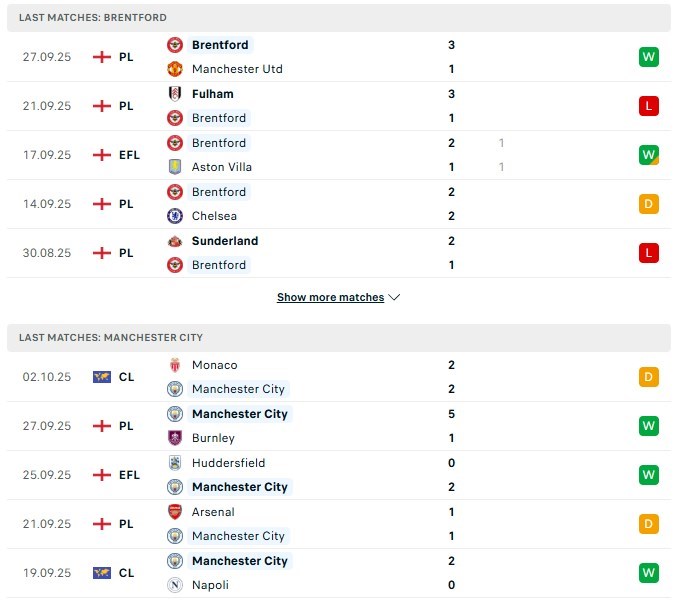This screenshot has height=604, width=682.
Task: Click the Aston Villa club crest
Action: [175, 167]
